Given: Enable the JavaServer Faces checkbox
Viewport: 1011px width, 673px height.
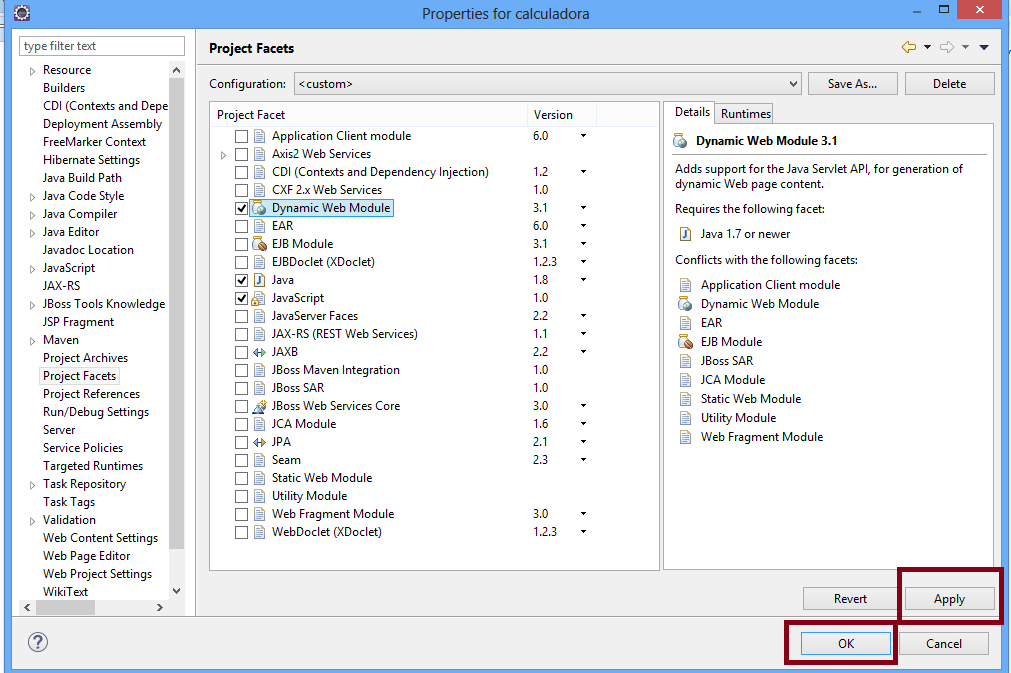Looking at the screenshot, I should (241, 317).
